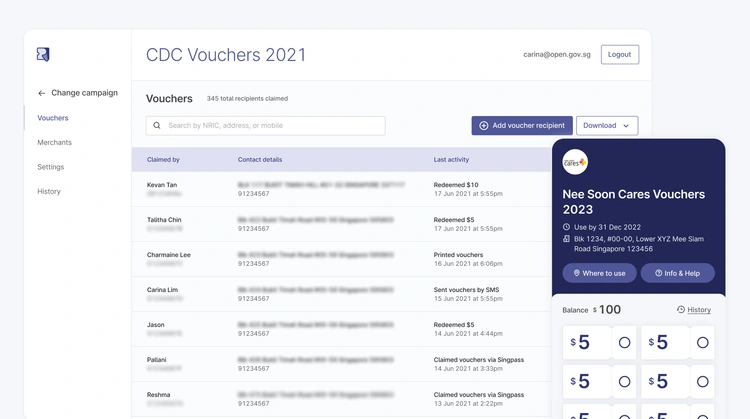
Task: Click the question mark icon on Info & Help
Action: coord(659,273)
